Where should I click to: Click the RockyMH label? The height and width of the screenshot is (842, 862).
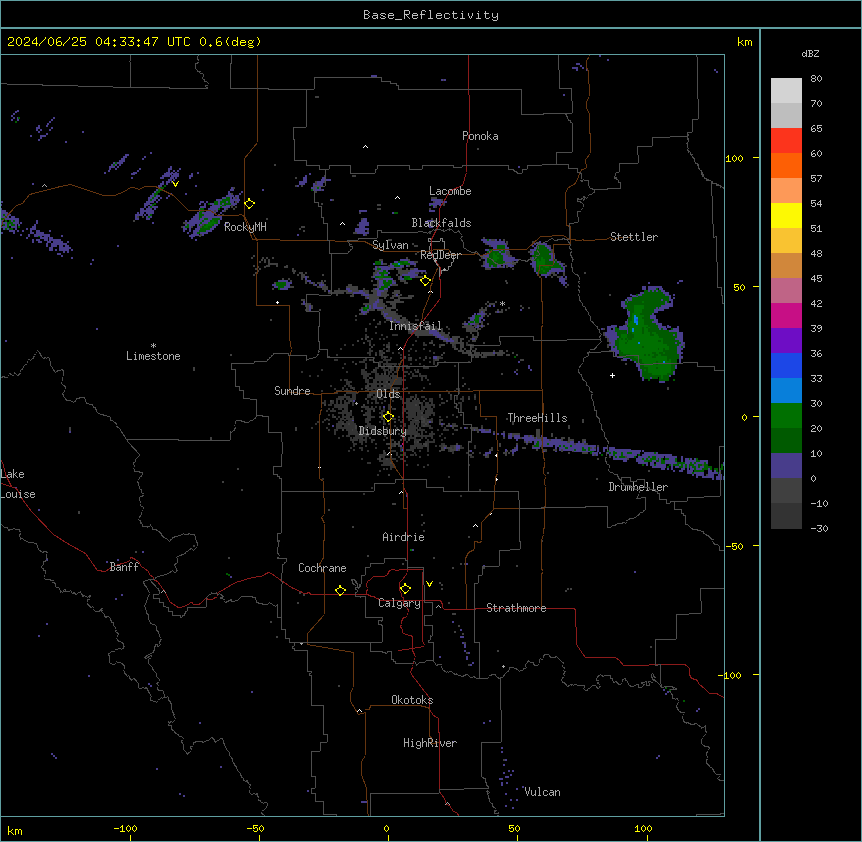point(245,227)
